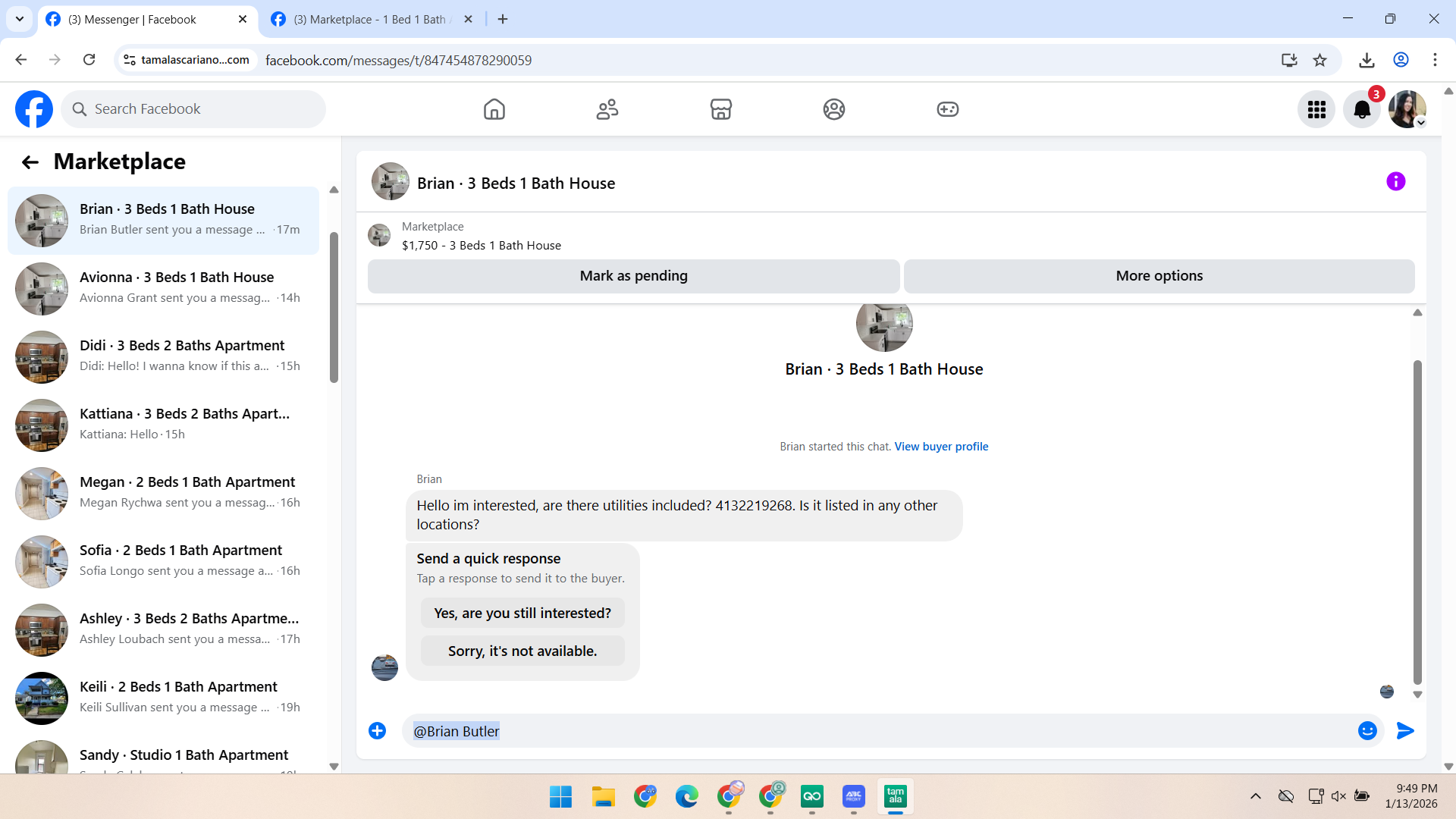Screen dimensions: 1456x819
Task: Open the browser tab search dropdown
Action: click(20, 20)
